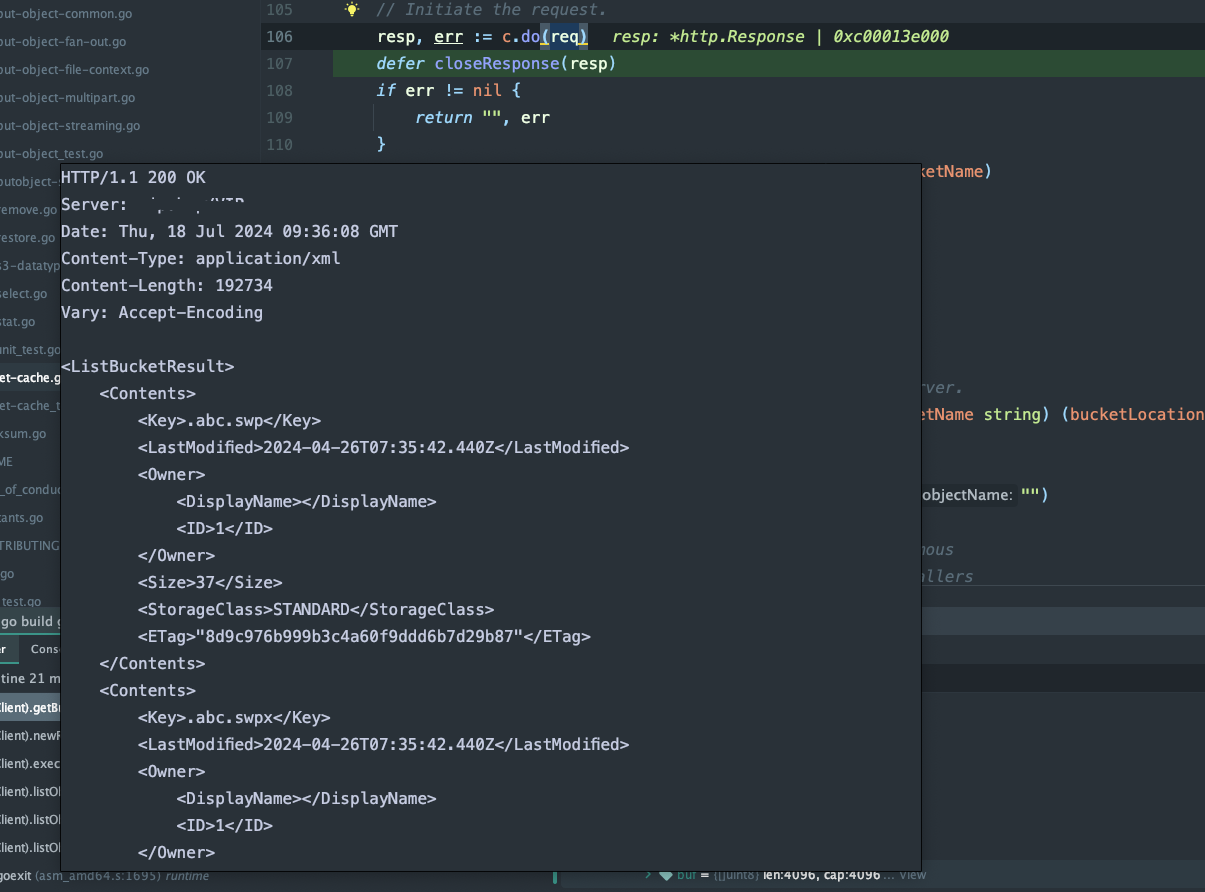Viewport: 1205px width, 892px height.
Task: Select put-object-file-context.go in file list
Action: [x=74, y=70]
